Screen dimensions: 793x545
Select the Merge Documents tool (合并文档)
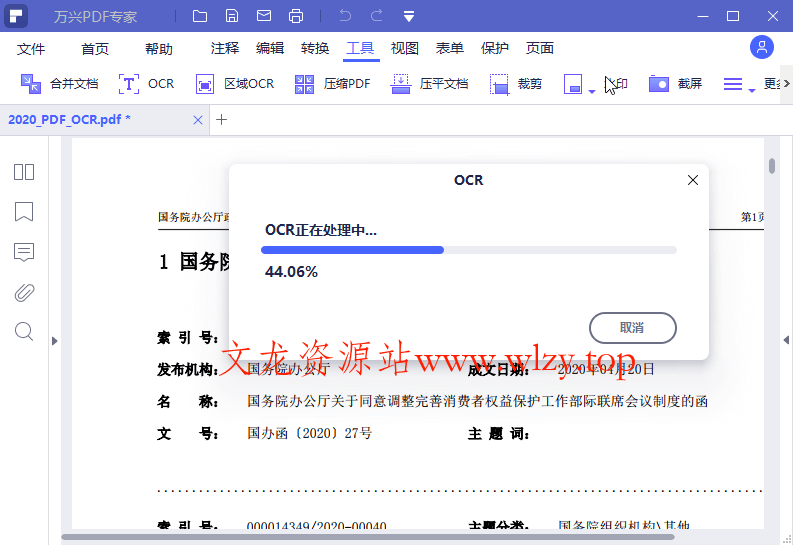click(59, 84)
